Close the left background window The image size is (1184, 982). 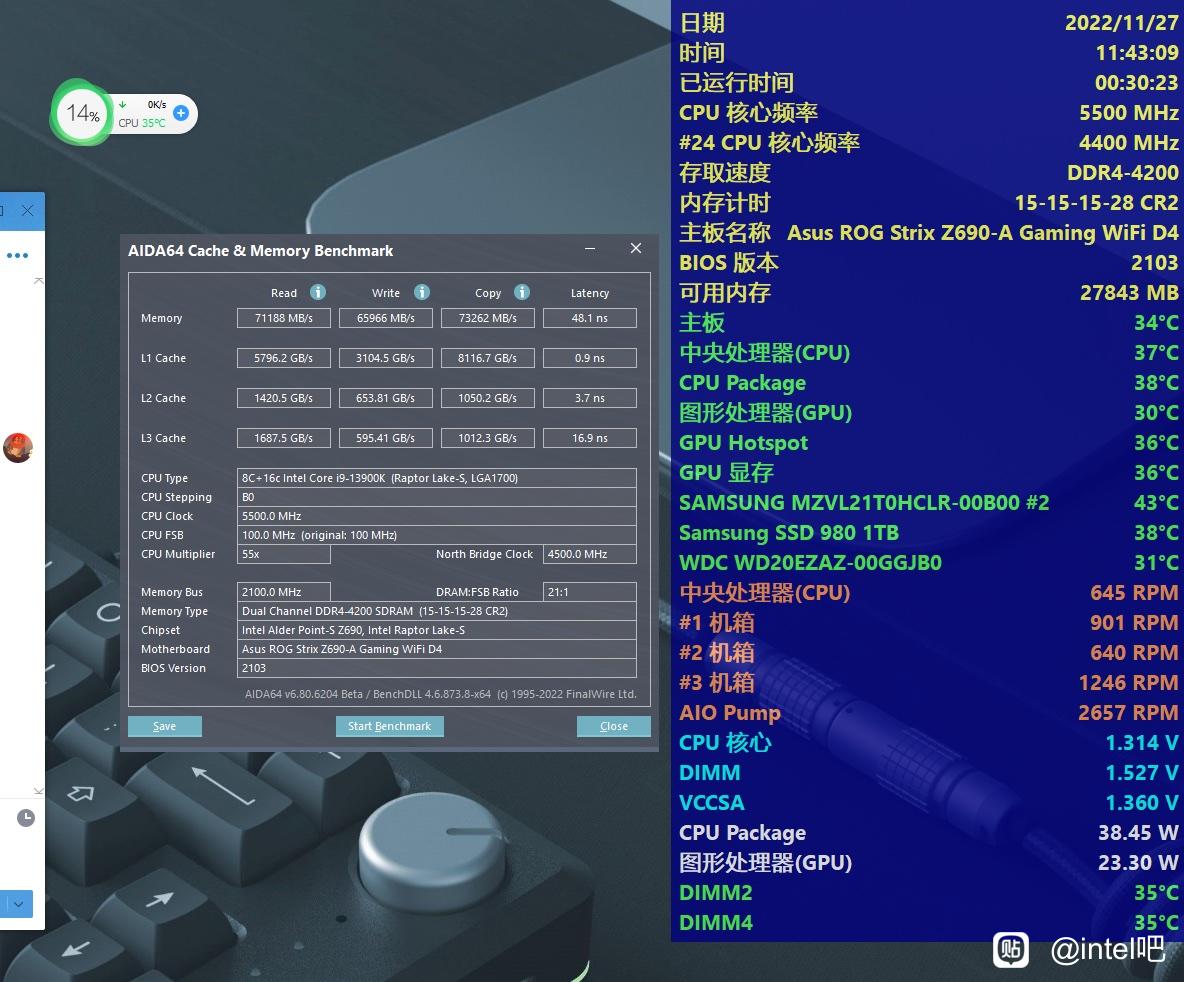point(27,211)
